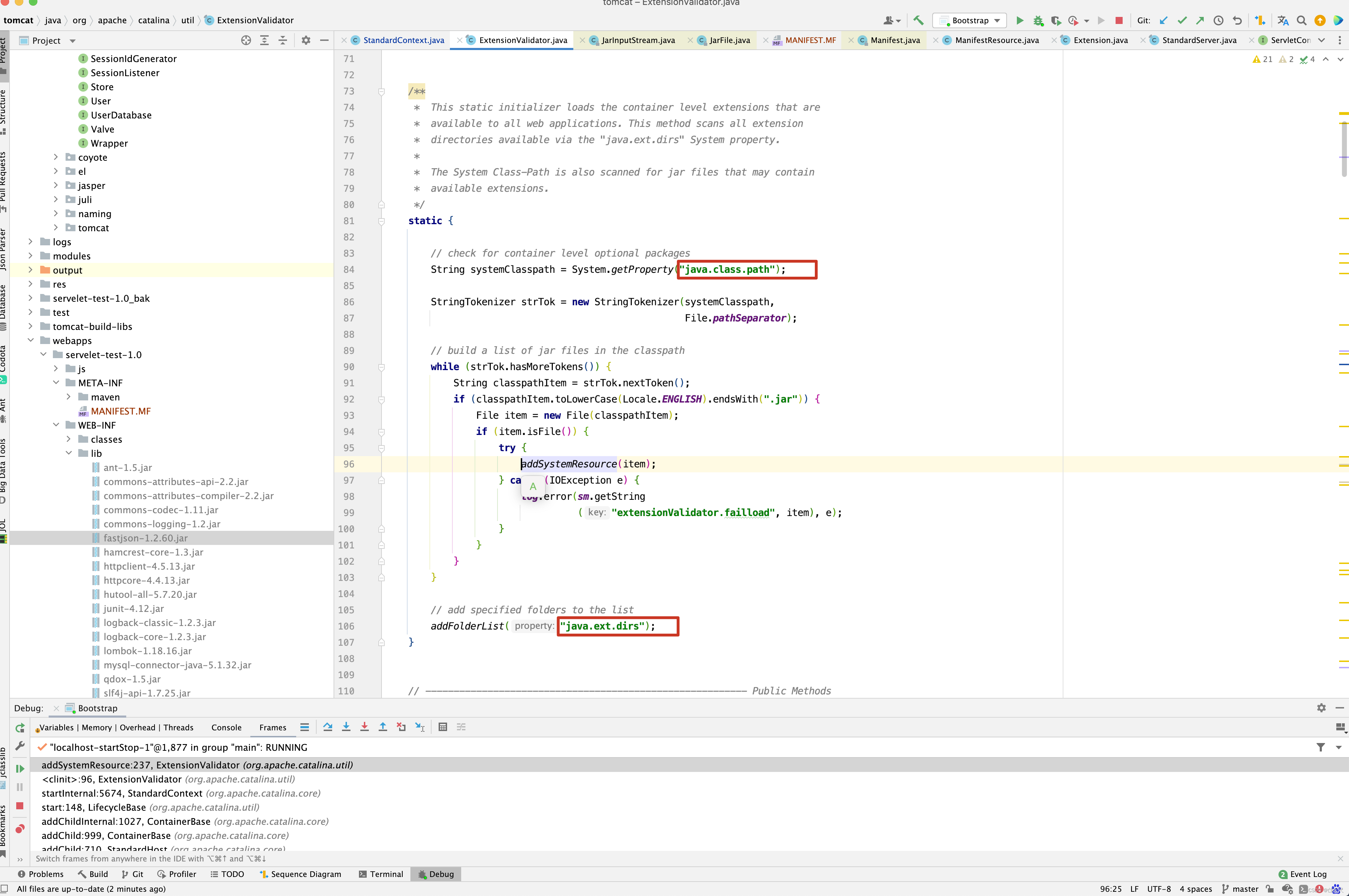Click Step Out in debug toolbar
The height and width of the screenshot is (896, 1349).
click(383, 727)
